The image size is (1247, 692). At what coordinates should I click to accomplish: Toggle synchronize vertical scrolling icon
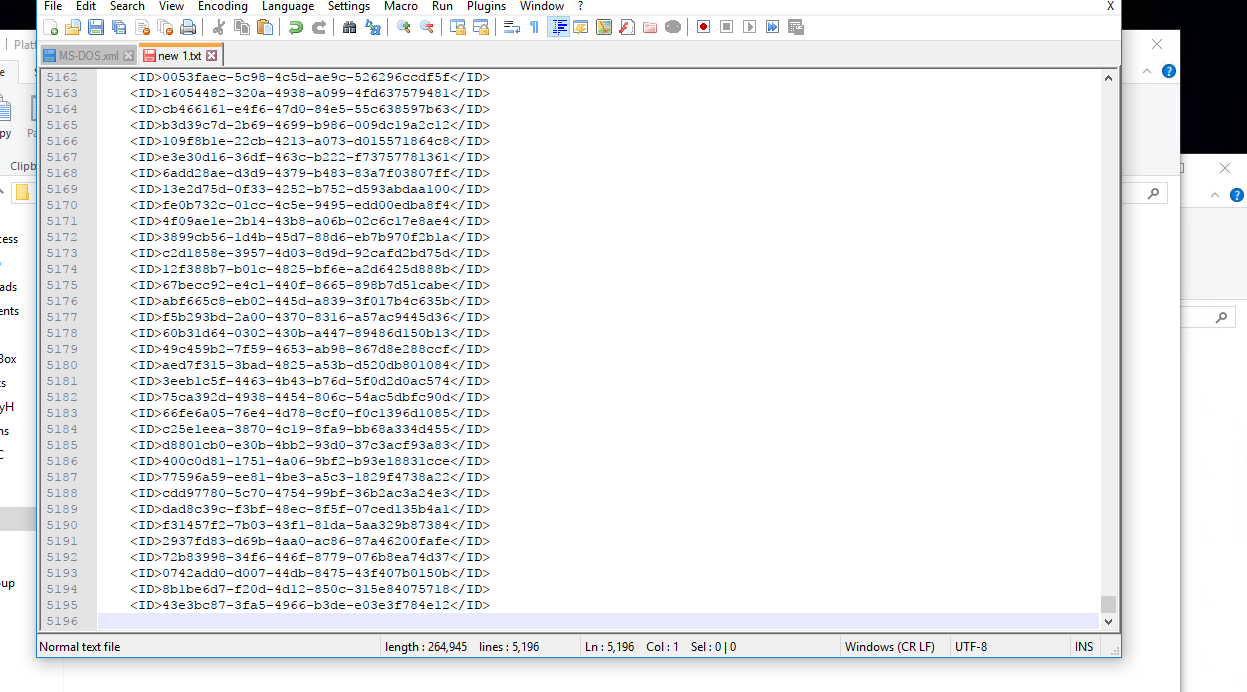(x=458, y=27)
